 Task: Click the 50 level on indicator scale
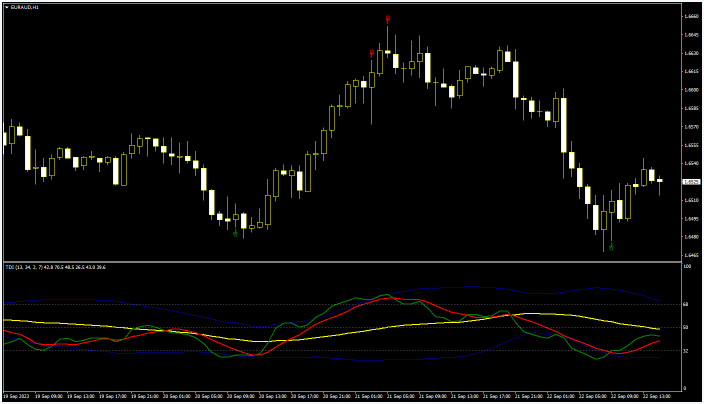(686, 327)
